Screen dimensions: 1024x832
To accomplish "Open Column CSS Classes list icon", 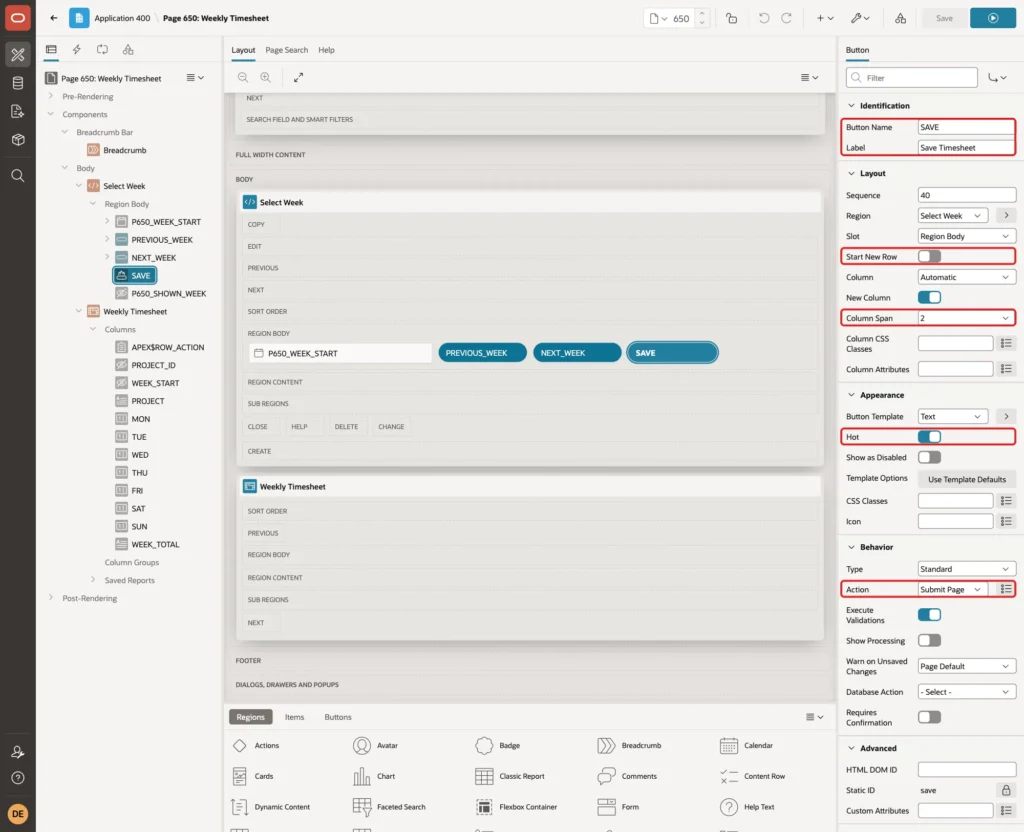I will click(1006, 344).
